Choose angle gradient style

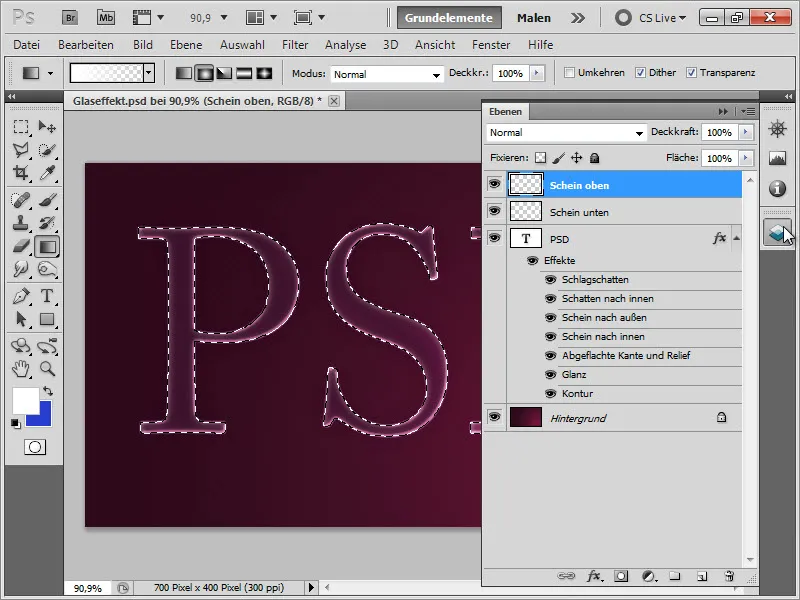(224, 73)
